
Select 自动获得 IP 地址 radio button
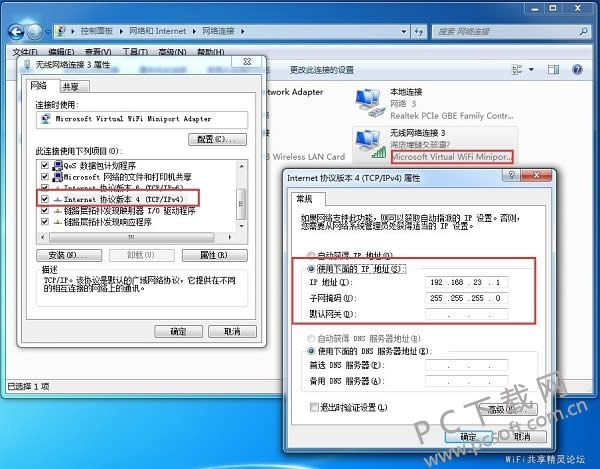(x=311, y=255)
